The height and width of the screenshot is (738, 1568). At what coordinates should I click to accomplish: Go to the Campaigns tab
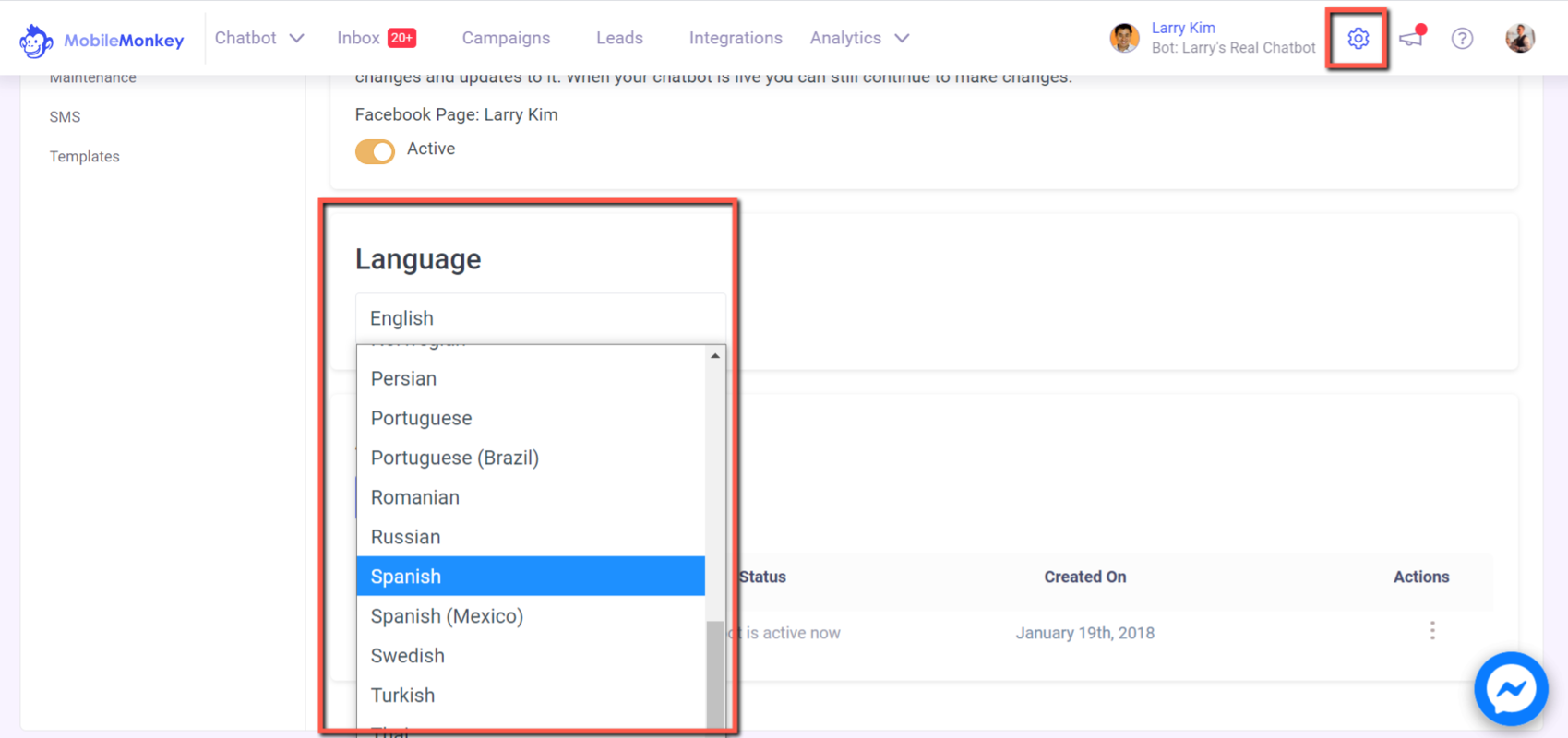(506, 38)
